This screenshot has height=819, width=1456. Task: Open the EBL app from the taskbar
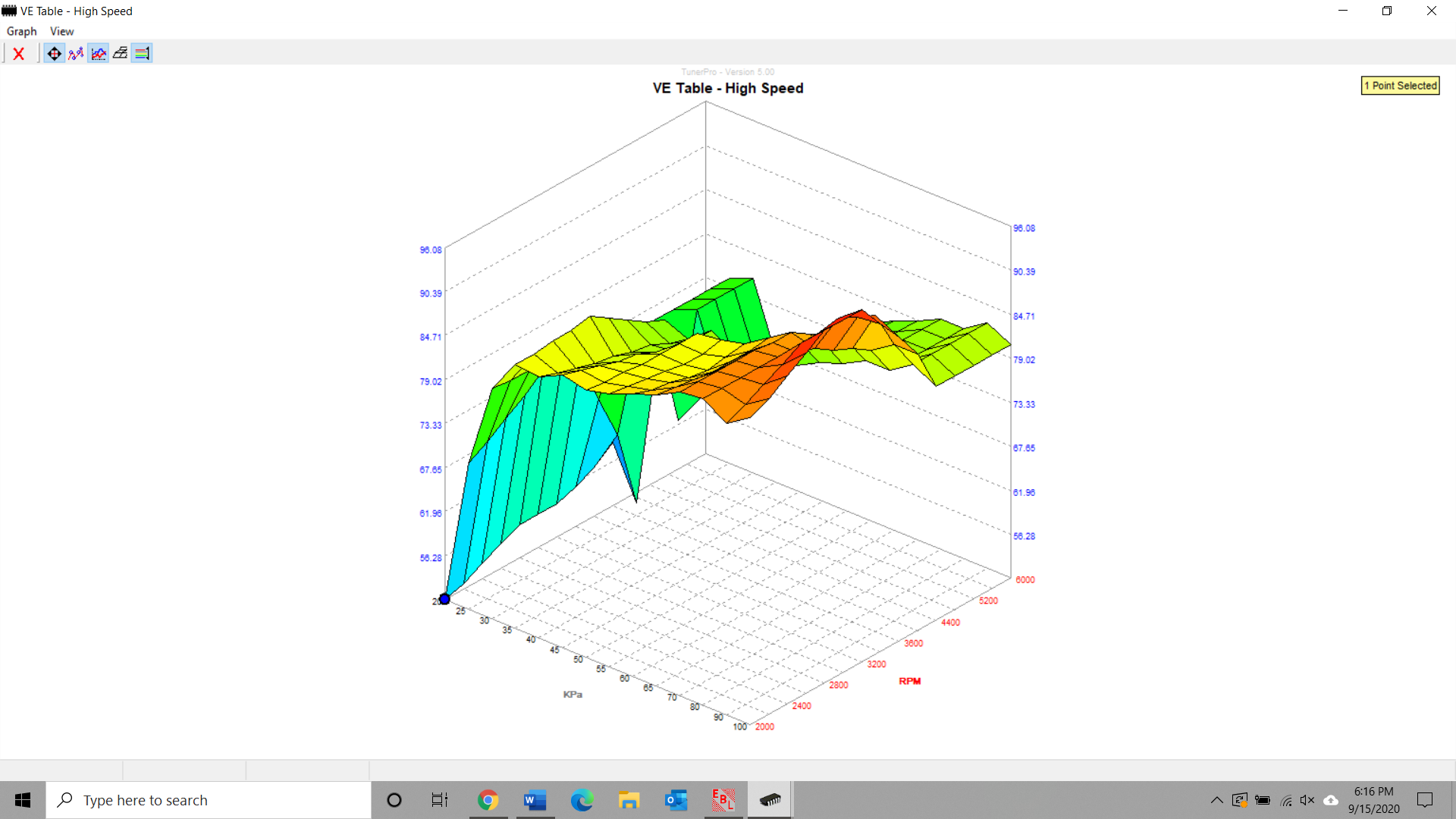point(723,800)
